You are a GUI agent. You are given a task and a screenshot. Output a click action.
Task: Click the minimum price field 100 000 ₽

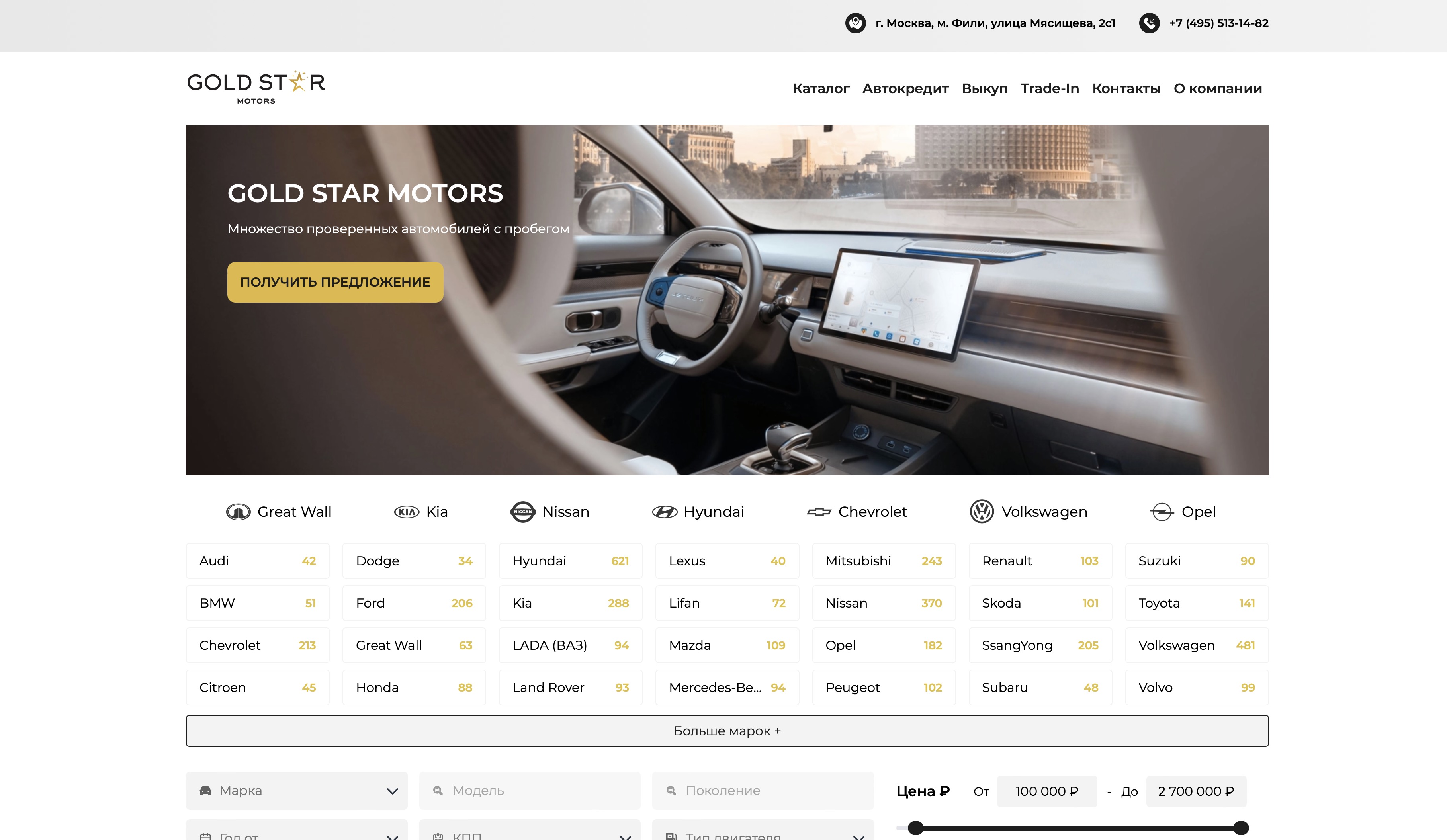tap(1047, 791)
